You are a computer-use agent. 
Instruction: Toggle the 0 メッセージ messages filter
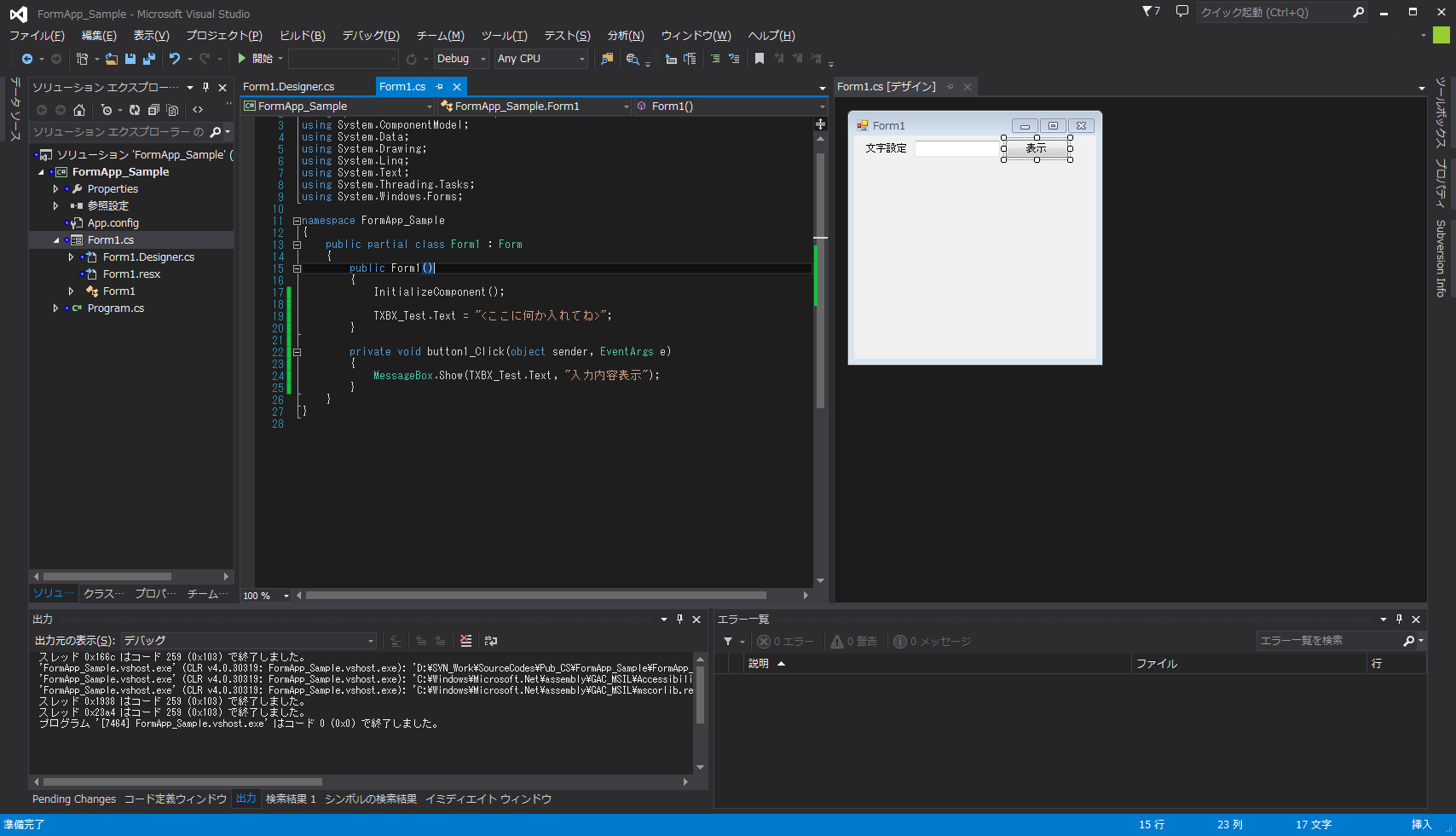point(932,642)
